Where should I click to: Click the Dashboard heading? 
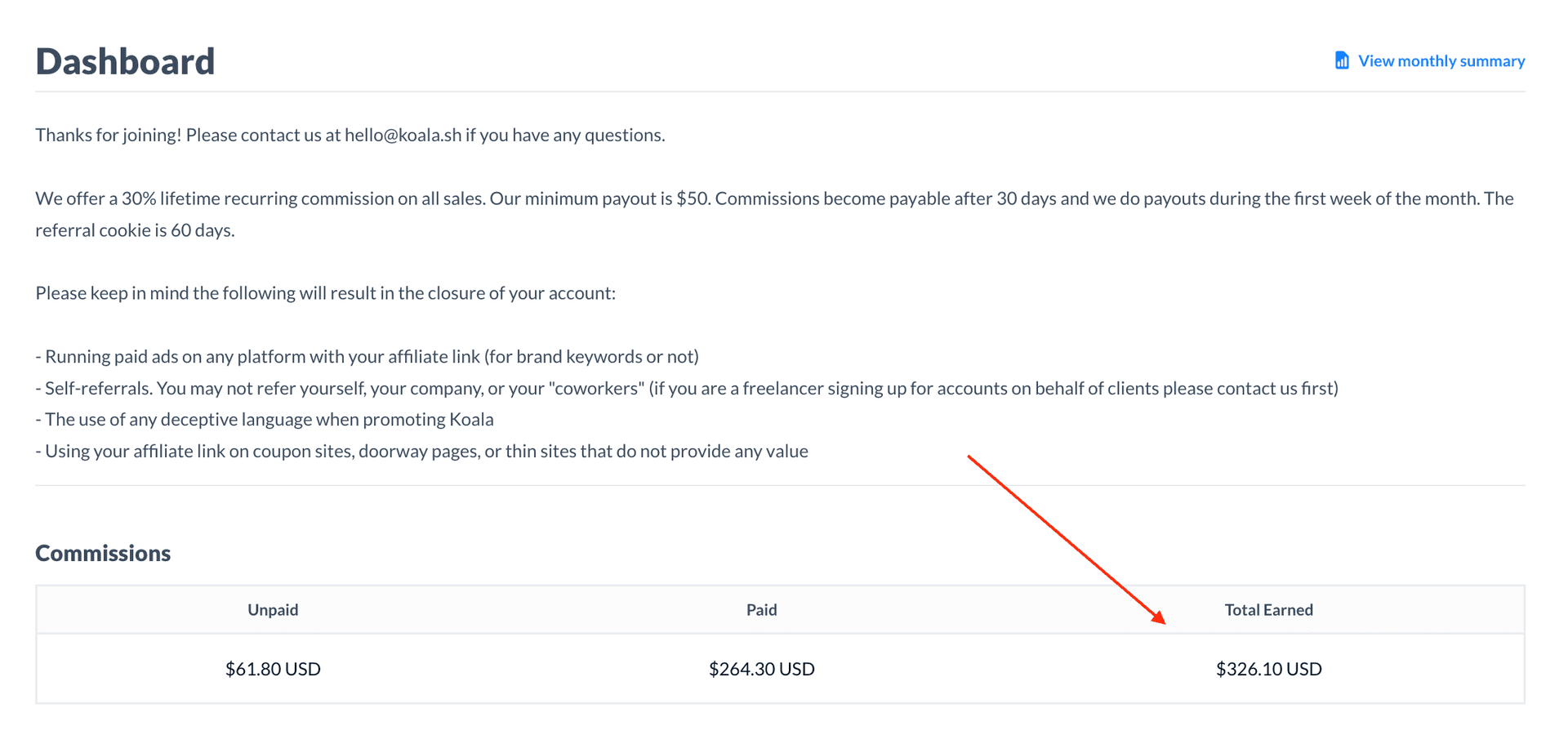(x=125, y=61)
